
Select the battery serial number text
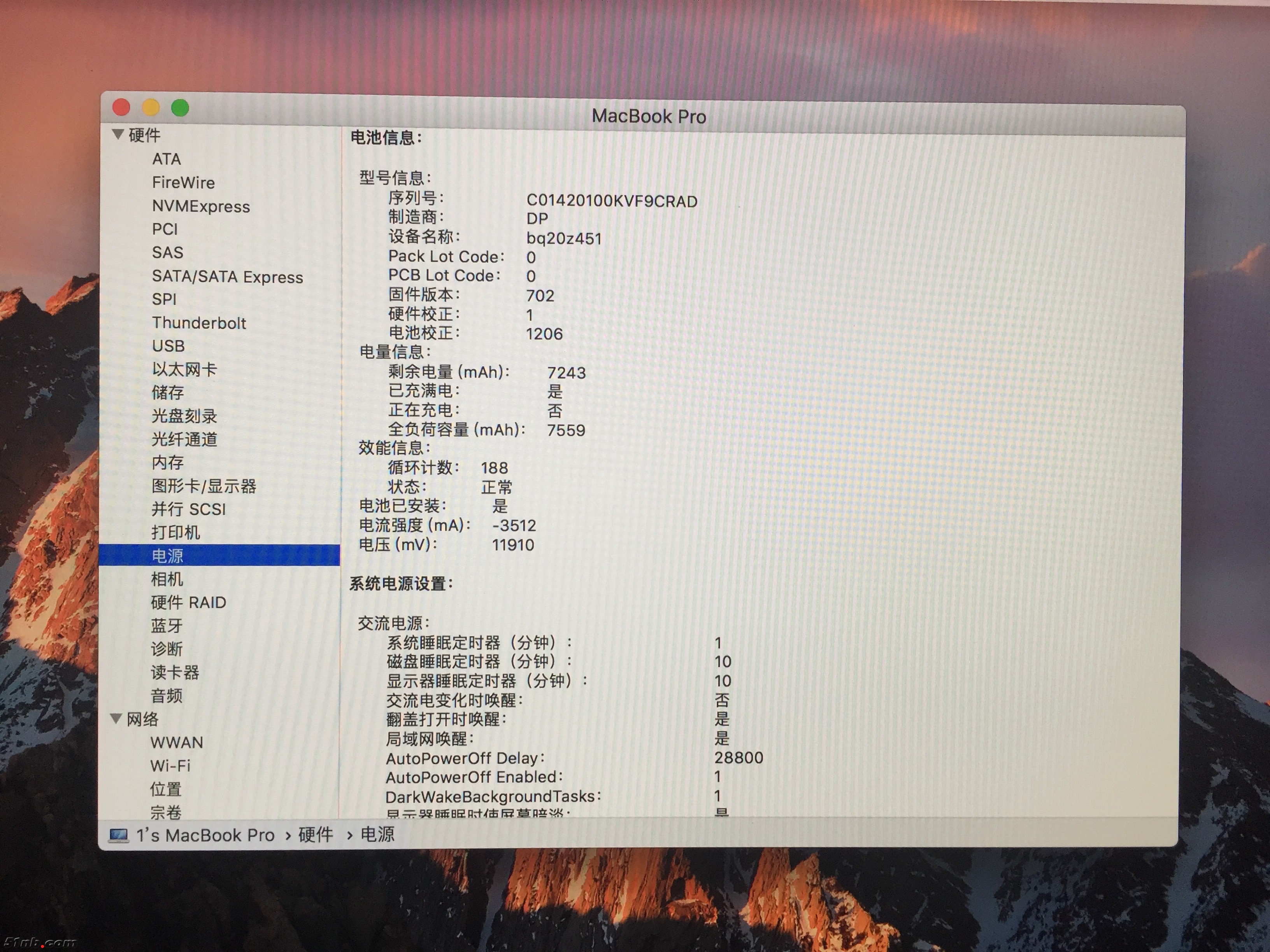click(612, 201)
